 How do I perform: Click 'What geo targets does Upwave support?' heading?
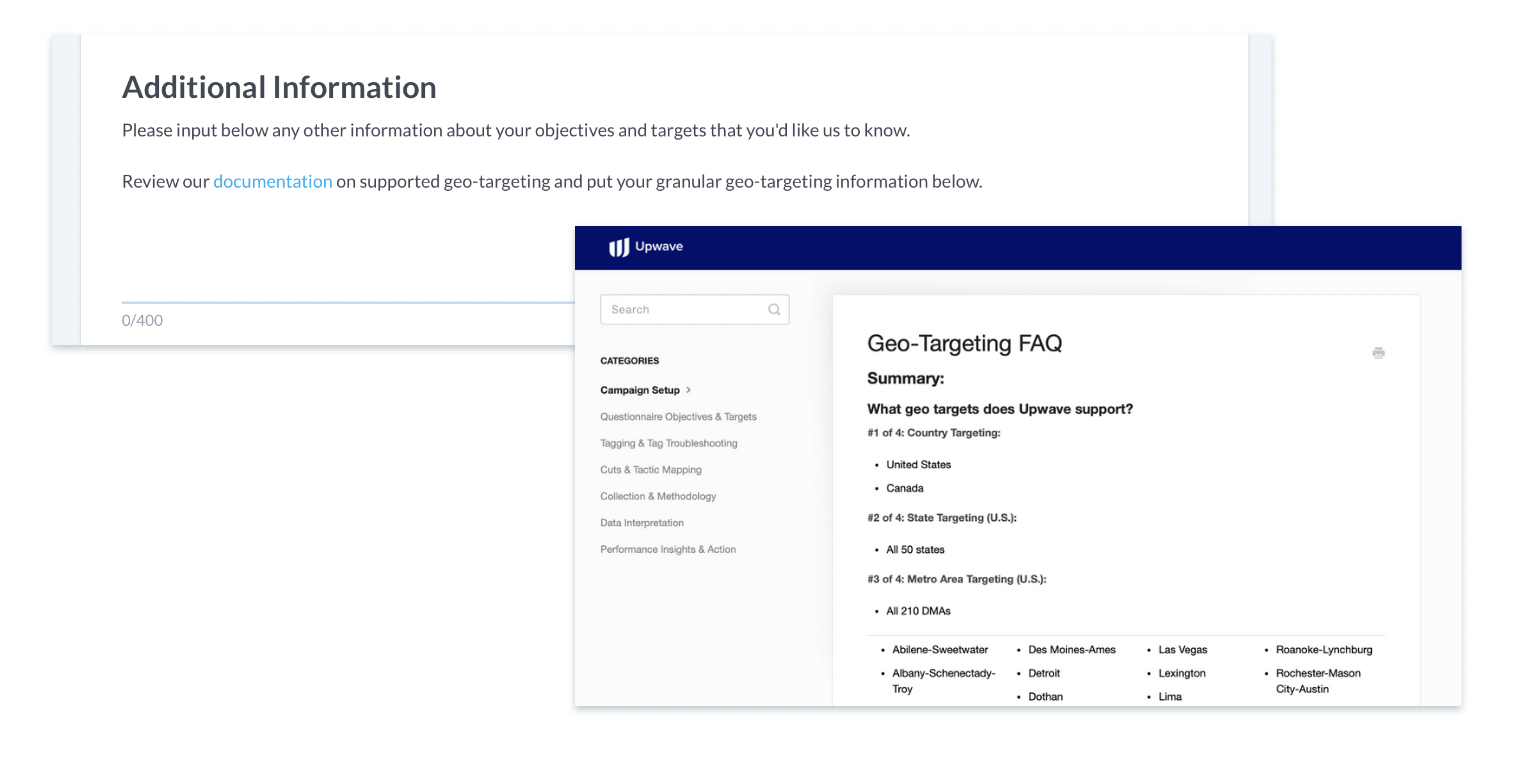(1000, 409)
